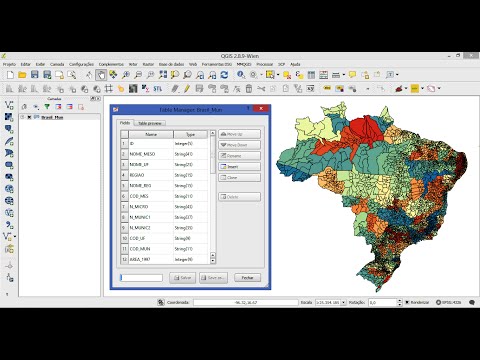This screenshot has width=480, height=360.
Task: Click the deselect features icon
Action: [x=287, y=75]
